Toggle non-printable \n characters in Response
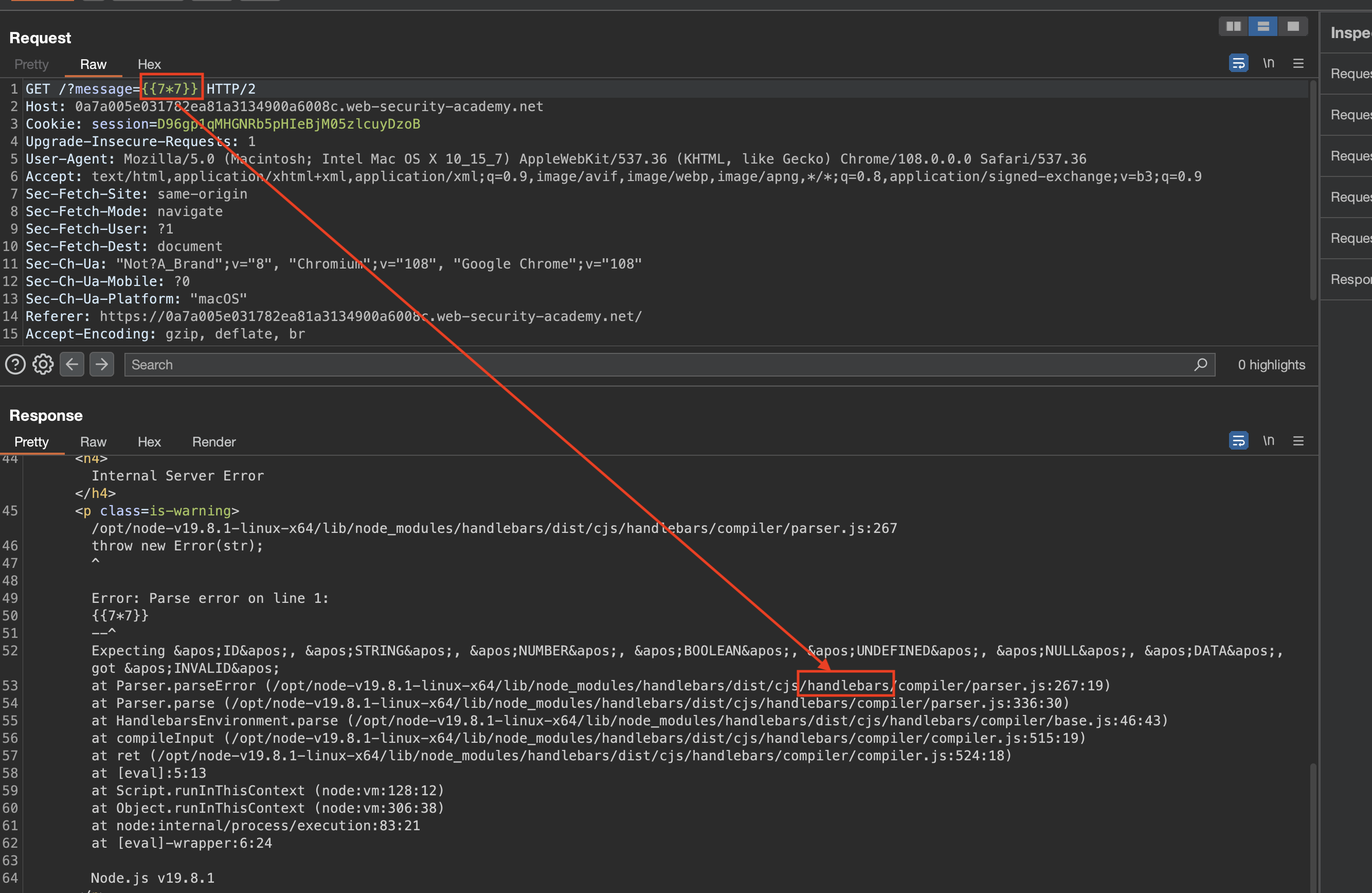This screenshot has width=1372, height=893. pyautogui.click(x=1268, y=440)
